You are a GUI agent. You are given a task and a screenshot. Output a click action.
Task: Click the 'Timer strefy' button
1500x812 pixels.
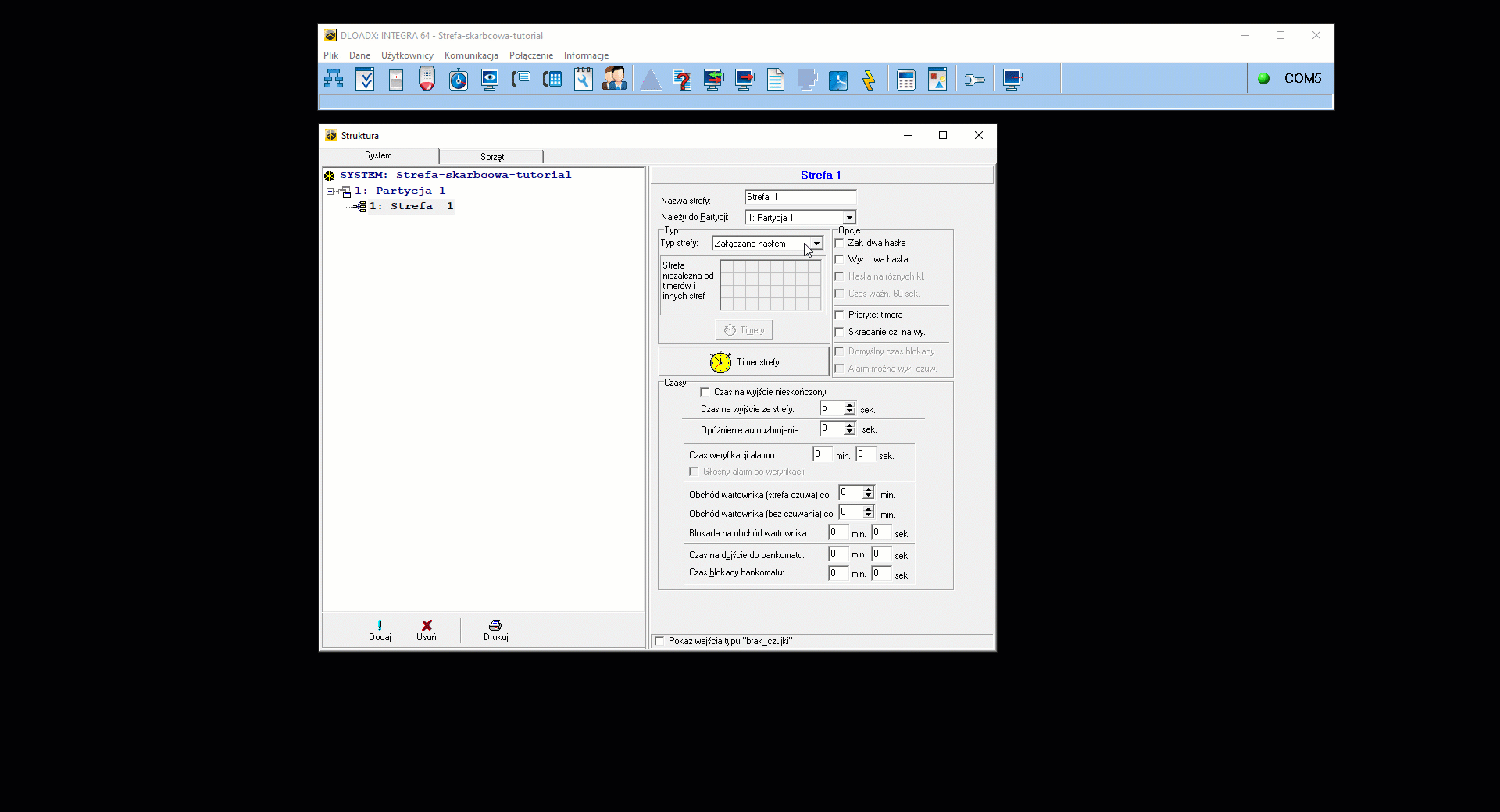(744, 362)
